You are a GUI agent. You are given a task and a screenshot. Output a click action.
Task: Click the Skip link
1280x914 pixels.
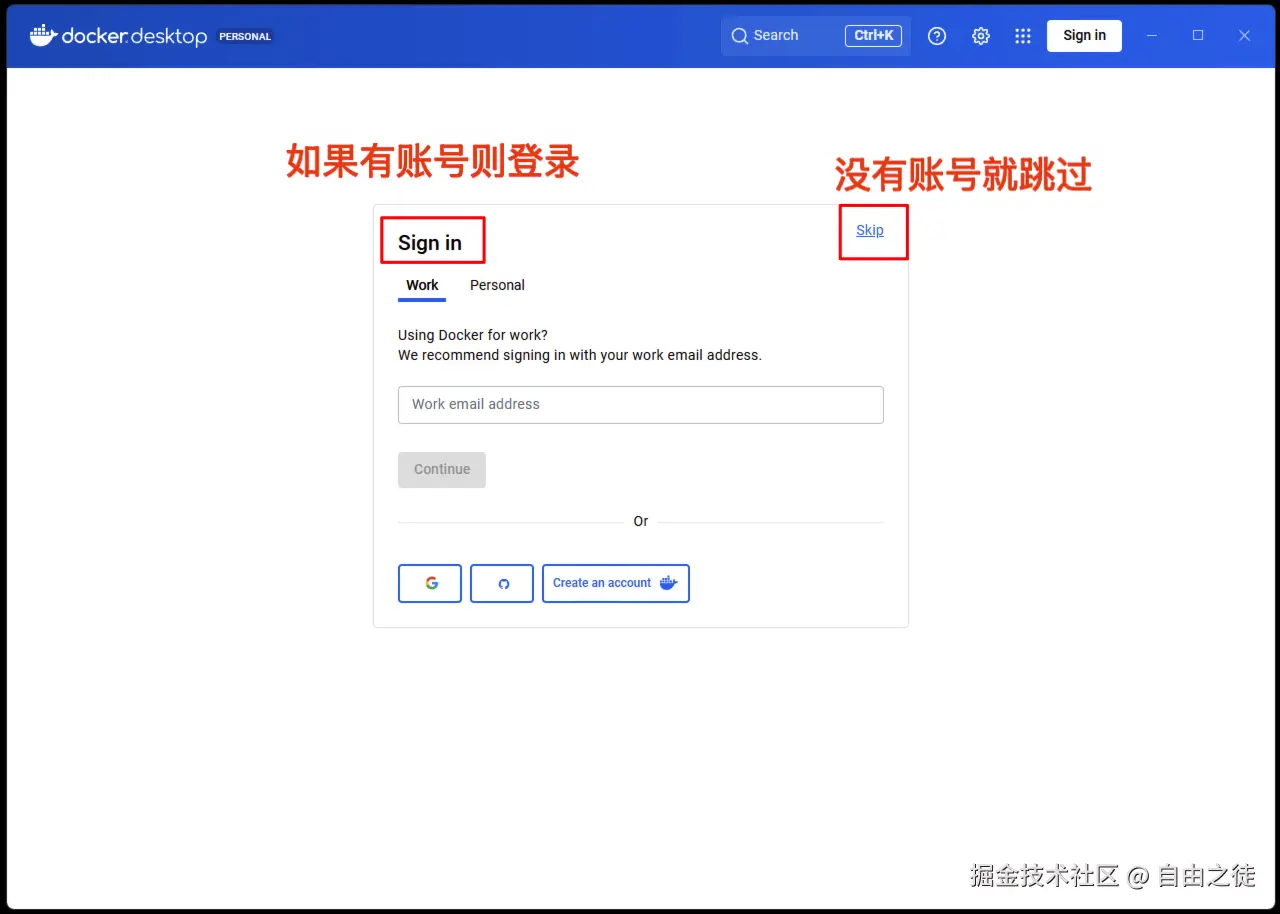coord(870,230)
